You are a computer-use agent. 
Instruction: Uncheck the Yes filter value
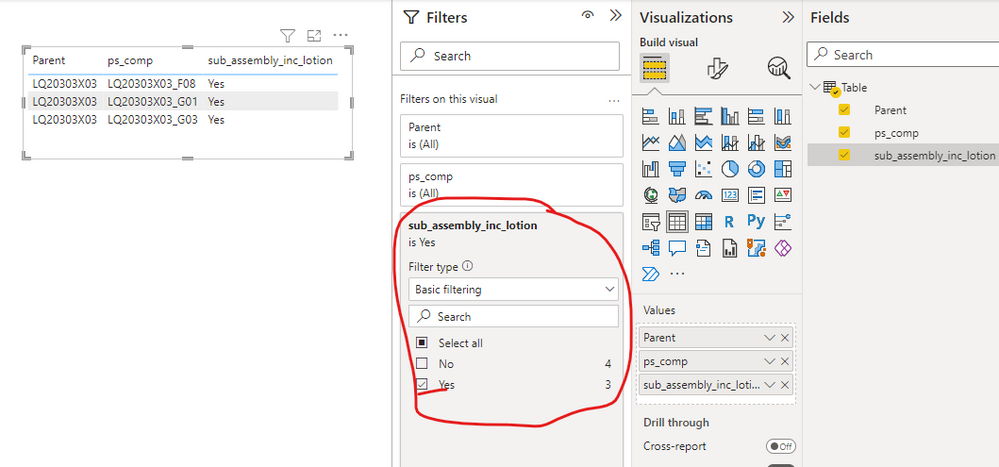422,385
